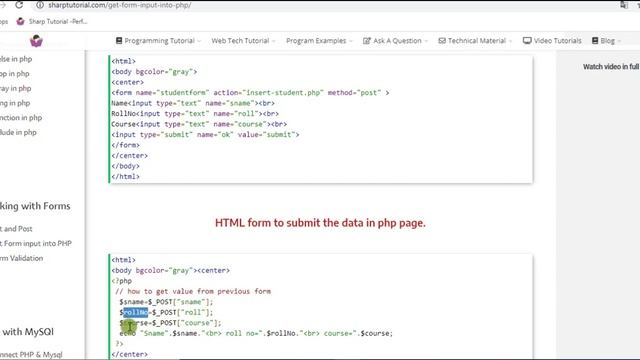The height and width of the screenshot is (360, 640).
Task: Expand the Ask A Question dropdown arrow
Action: 426,41
